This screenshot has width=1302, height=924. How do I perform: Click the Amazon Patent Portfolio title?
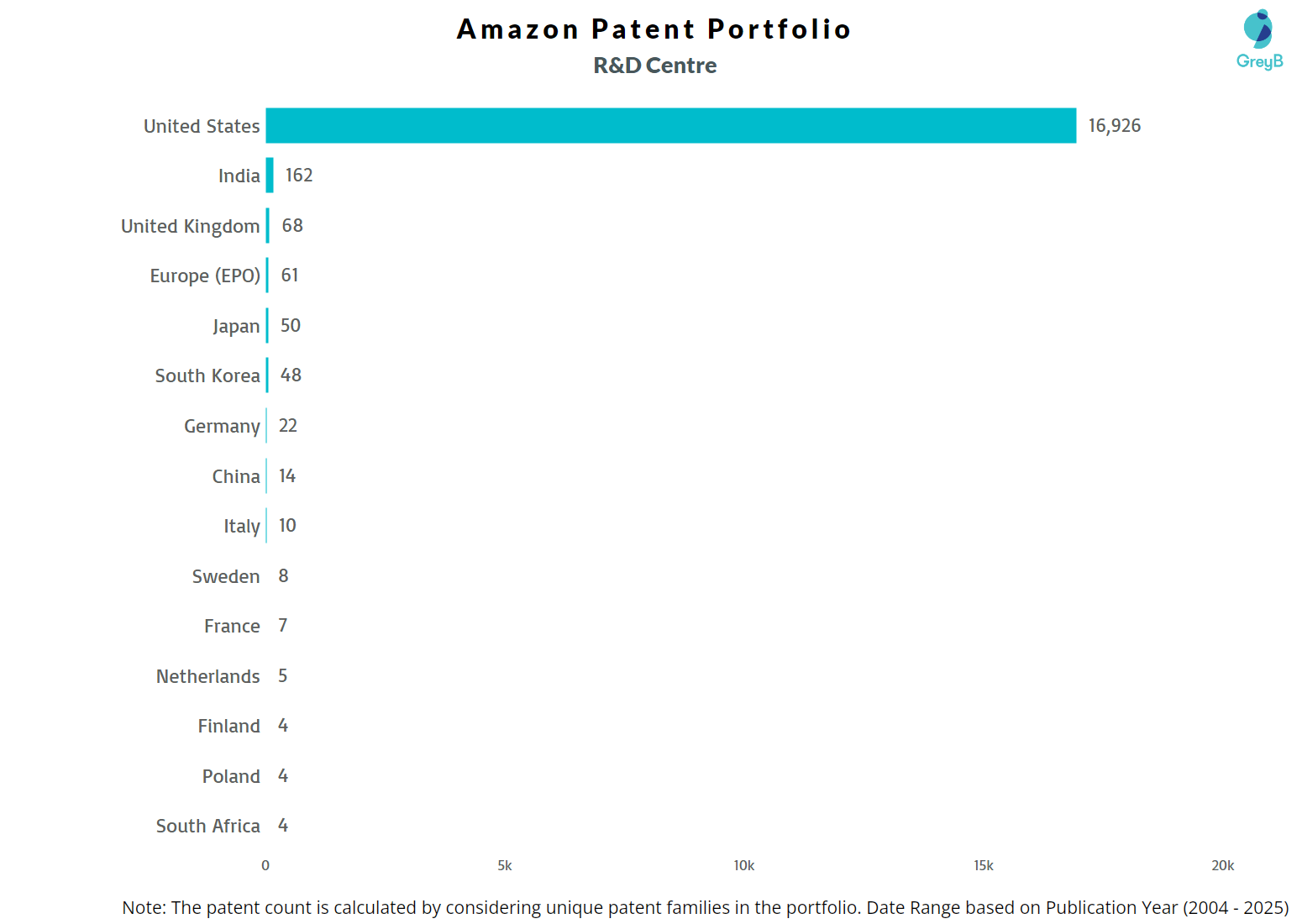click(654, 29)
